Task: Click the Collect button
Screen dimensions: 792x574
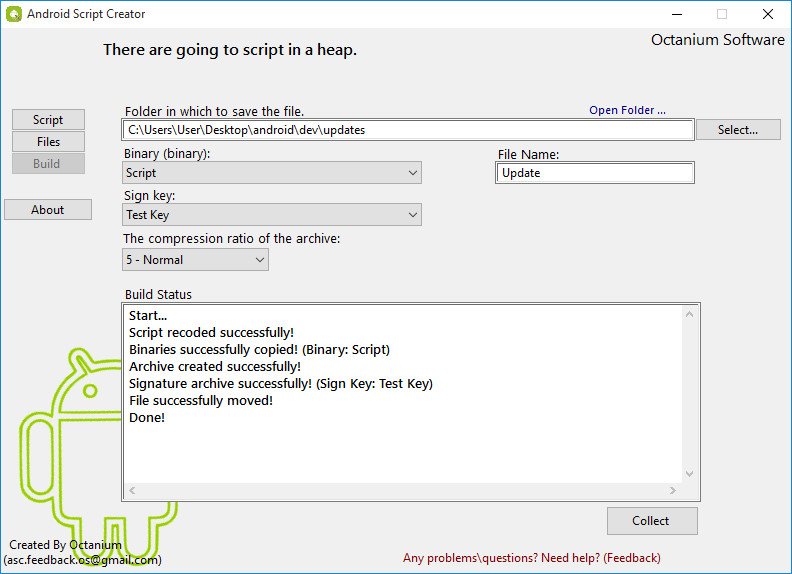Action: point(652,521)
